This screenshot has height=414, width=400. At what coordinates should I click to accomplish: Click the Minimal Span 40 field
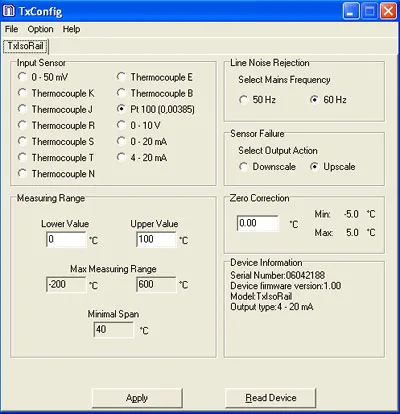(x=114, y=330)
